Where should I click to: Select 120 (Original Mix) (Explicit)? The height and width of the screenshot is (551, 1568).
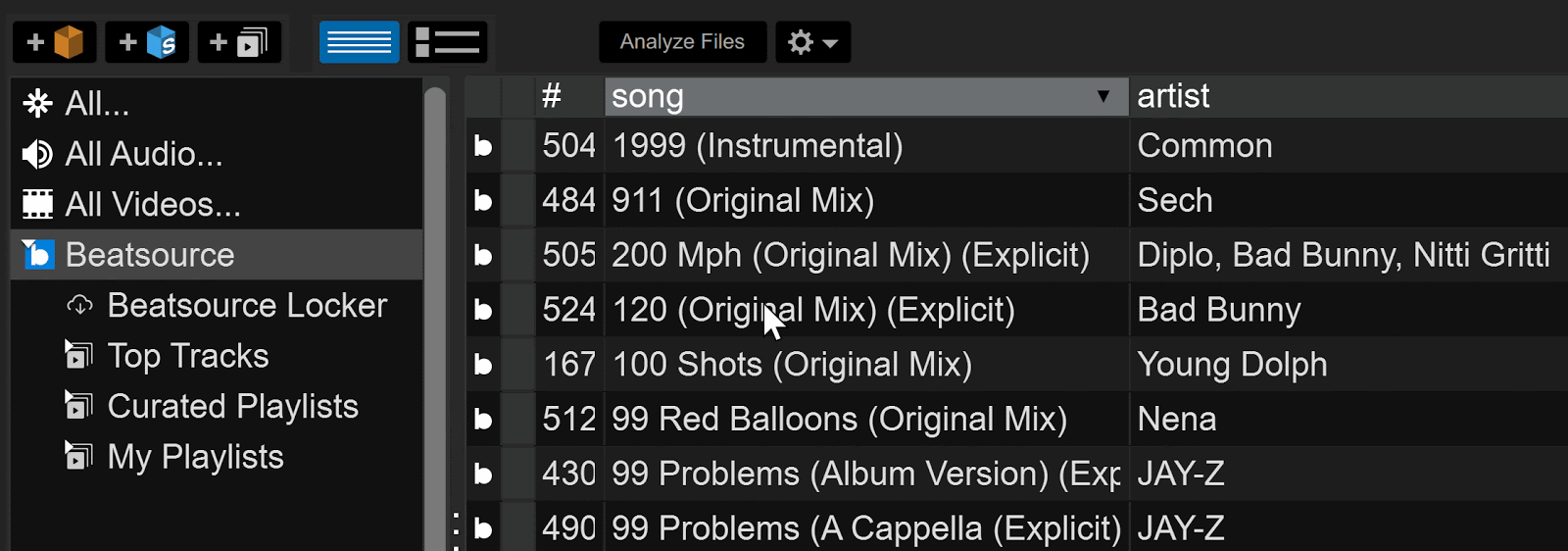pyautogui.click(x=813, y=310)
